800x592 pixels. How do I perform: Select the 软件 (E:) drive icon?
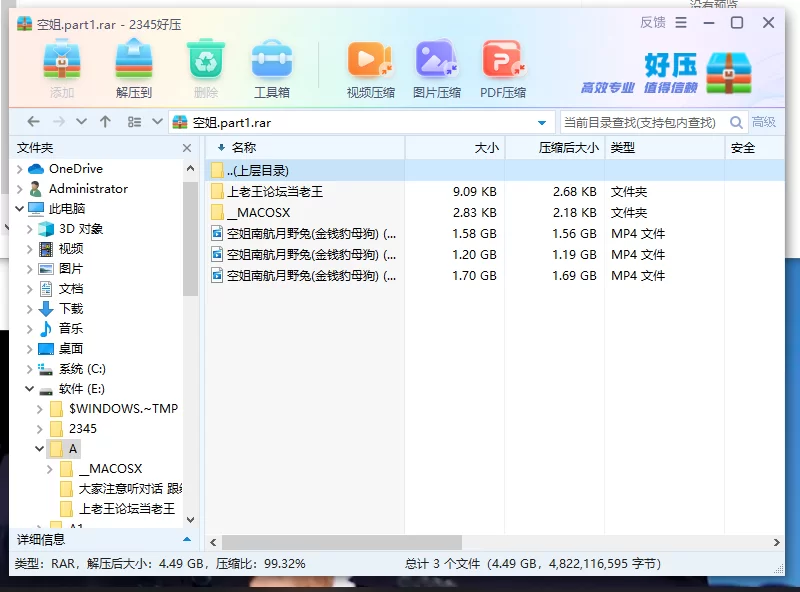pyautogui.click(x=46, y=390)
